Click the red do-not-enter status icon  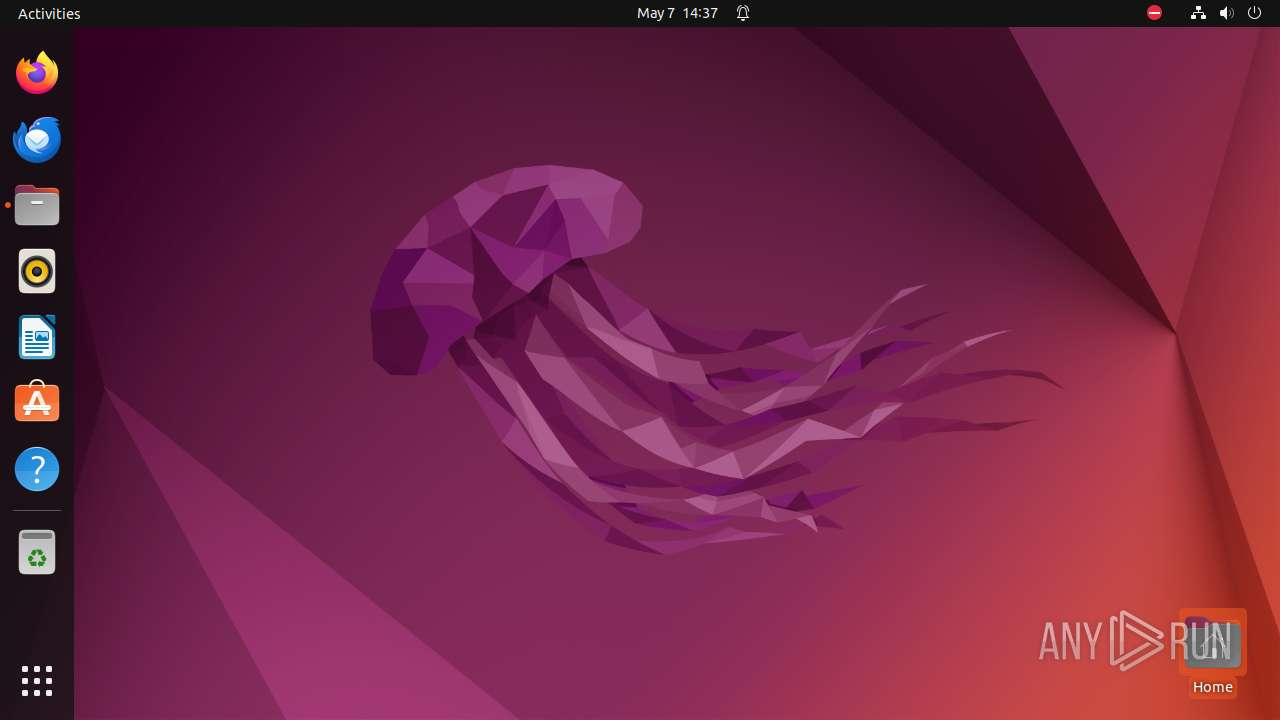click(x=1154, y=13)
